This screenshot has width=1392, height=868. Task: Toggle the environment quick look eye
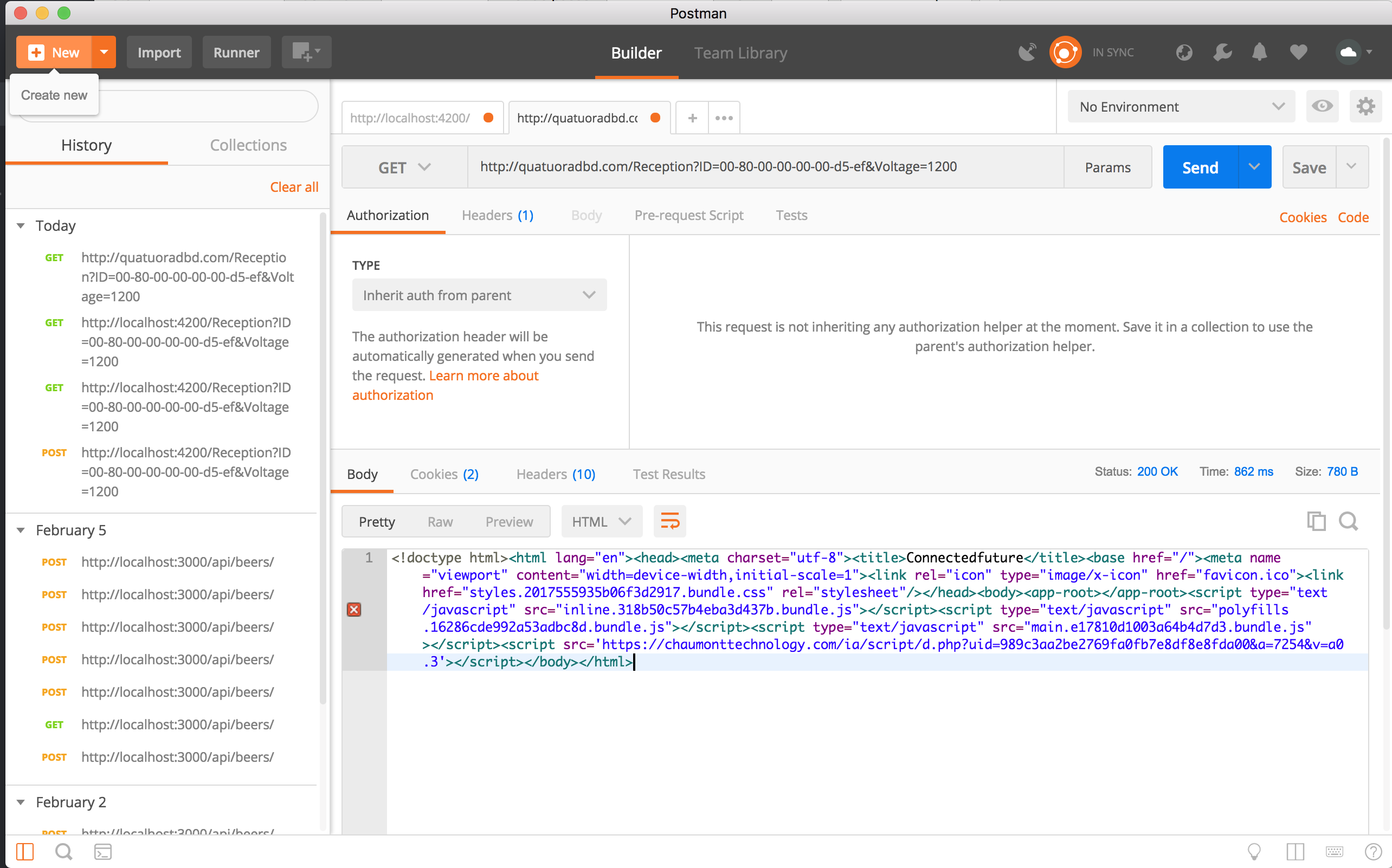click(x=1322, y=106)
